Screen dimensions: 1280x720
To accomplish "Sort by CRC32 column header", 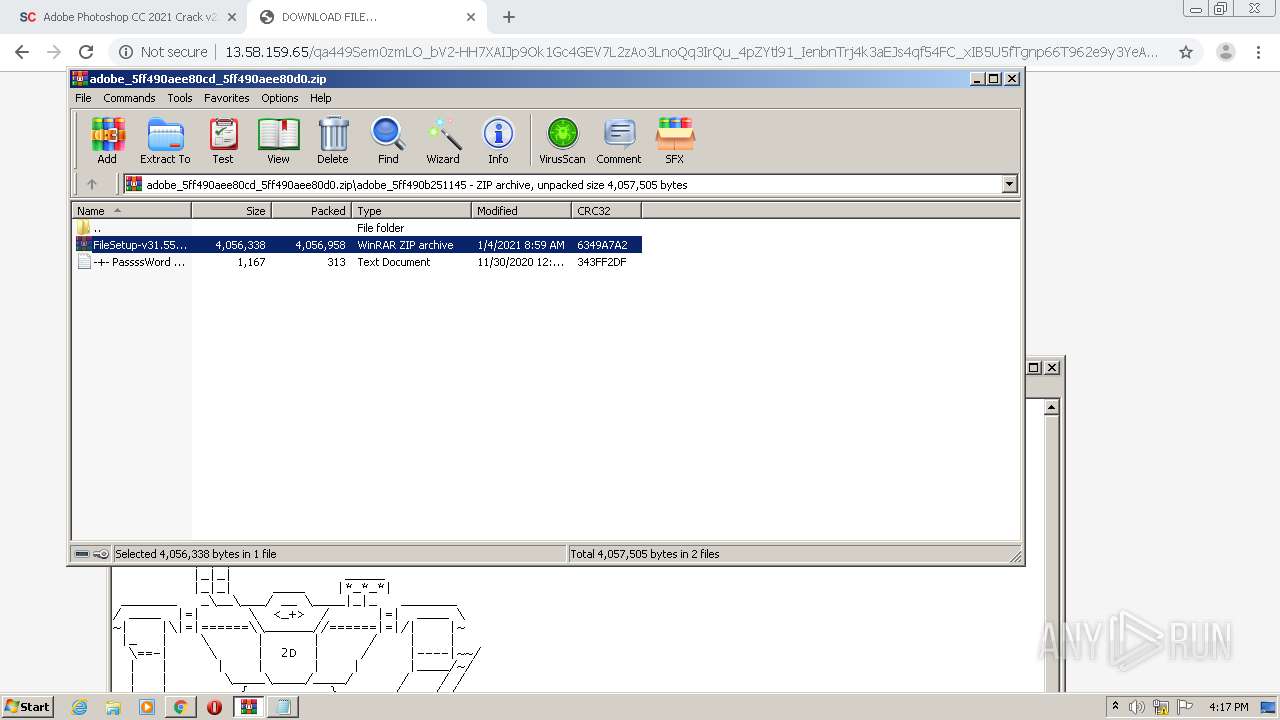I will [606, 211].
